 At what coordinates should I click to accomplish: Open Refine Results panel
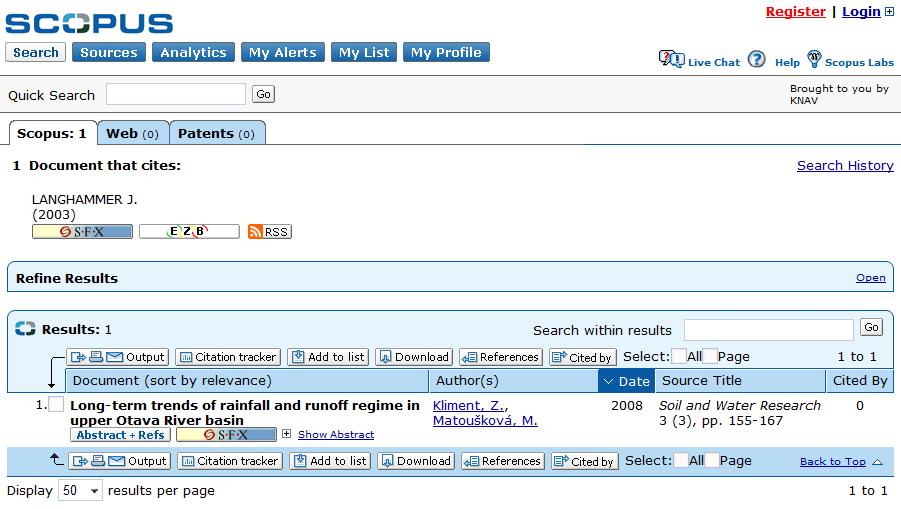[x=871, y=278]
